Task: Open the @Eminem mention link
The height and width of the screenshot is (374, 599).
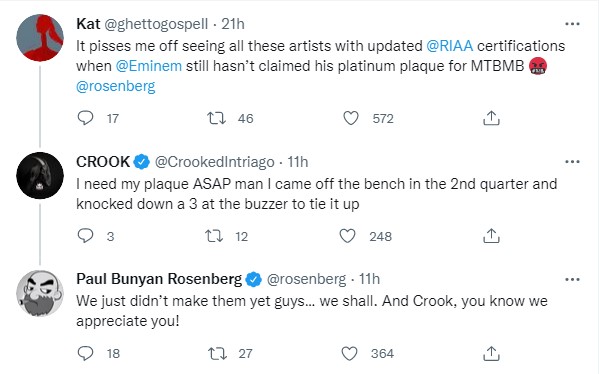Action: (149, 66)
